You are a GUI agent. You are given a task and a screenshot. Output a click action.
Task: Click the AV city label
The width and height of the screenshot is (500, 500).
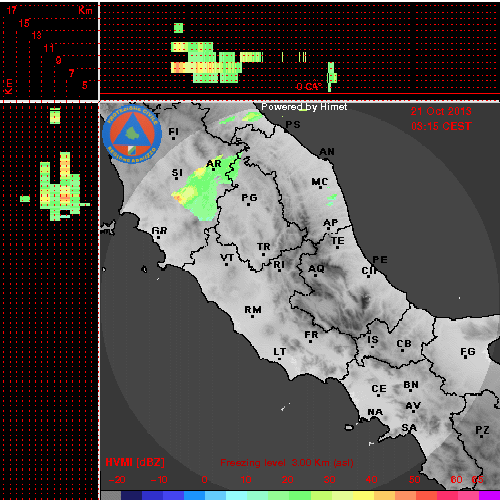[413, 406]
